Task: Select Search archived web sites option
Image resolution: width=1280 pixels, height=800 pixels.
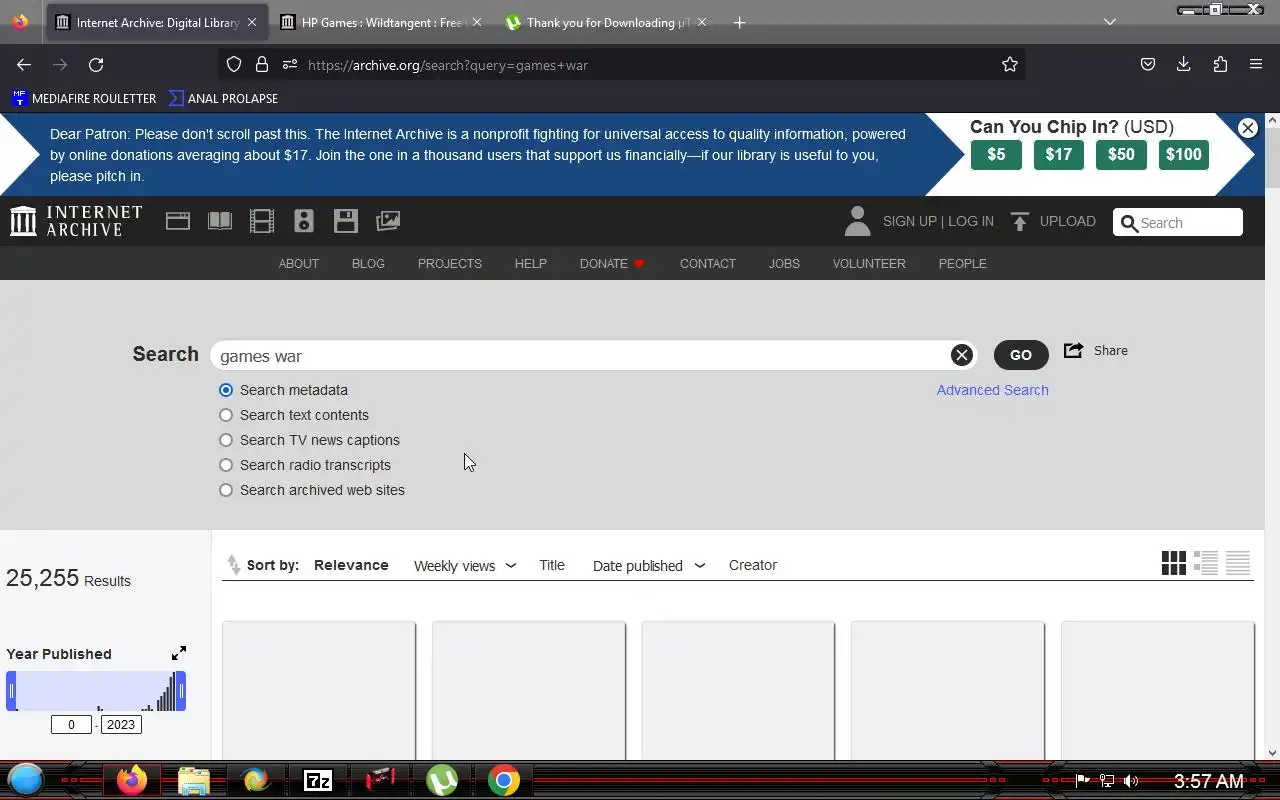Action: (x=226, y=490)
